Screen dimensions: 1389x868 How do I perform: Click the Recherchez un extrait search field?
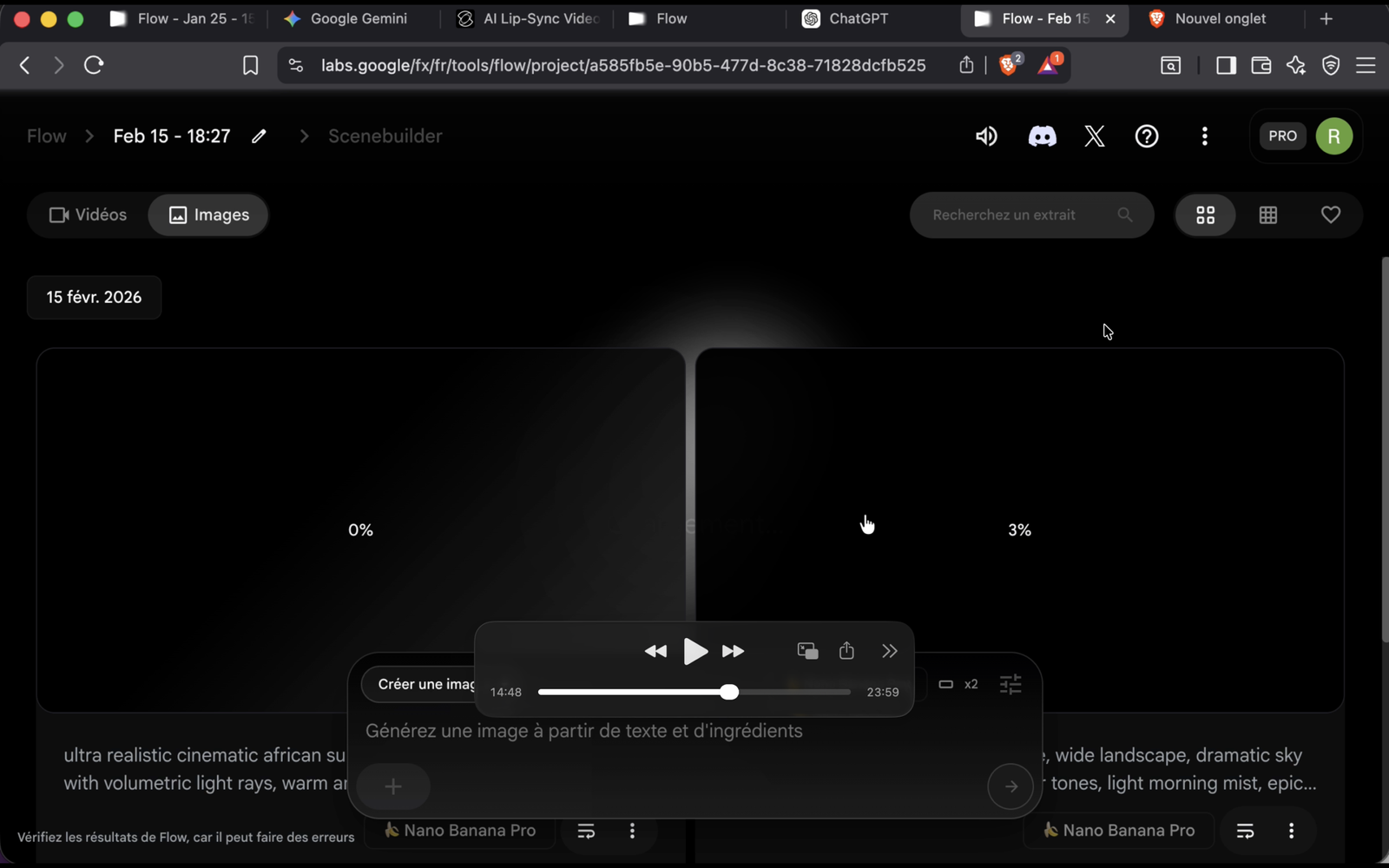pyautogui.click(x=1016, y=214)
